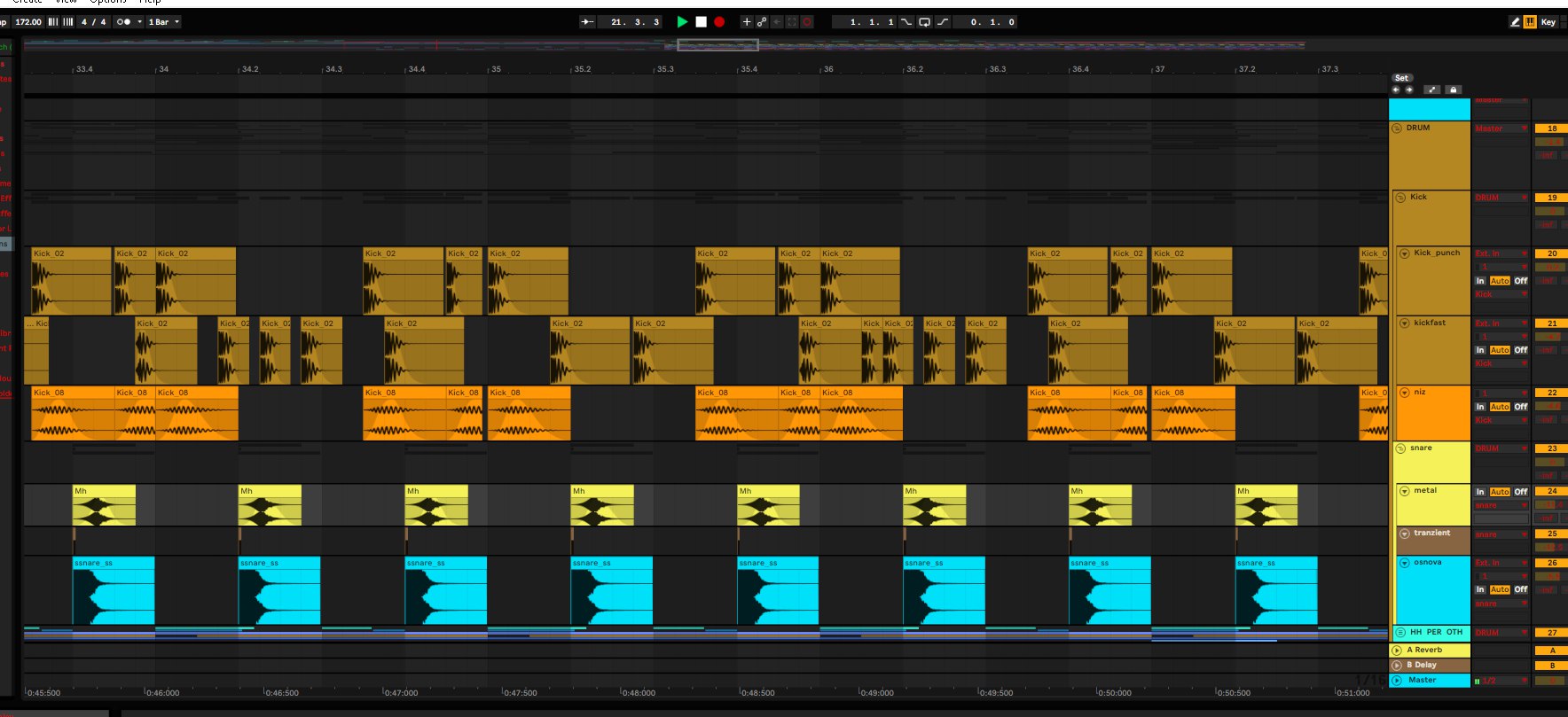1568x717 pixels.
Task: Click the 4 / 4 time signature field
Action: tap(93, 22)
